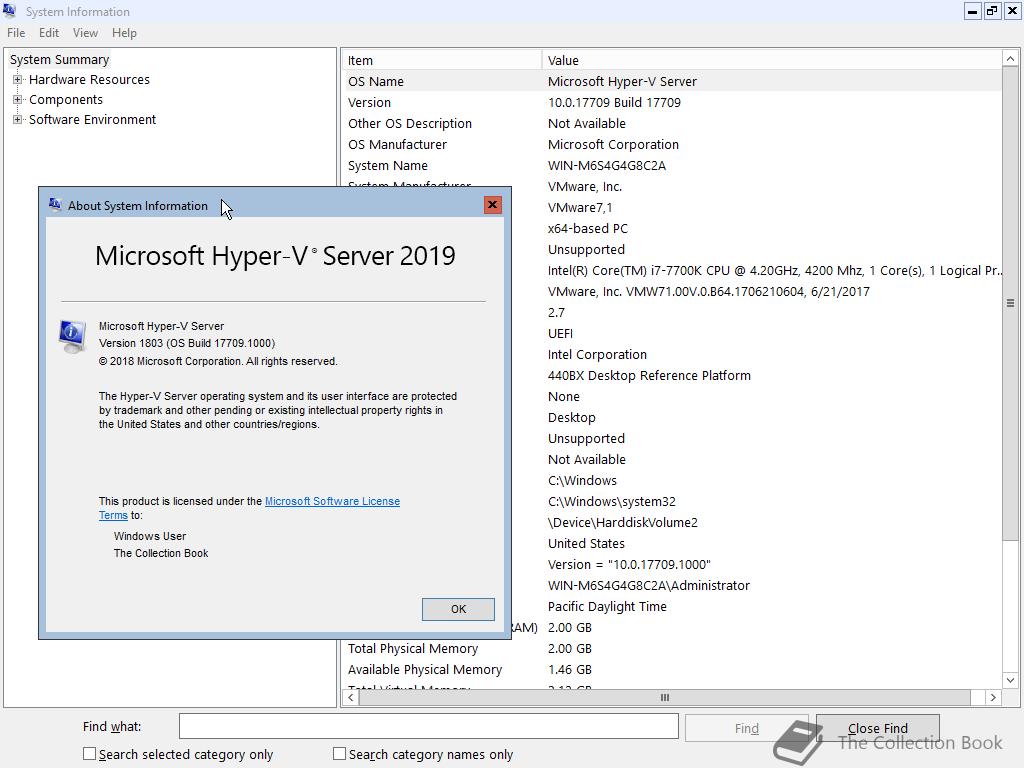This screenshot has width=1024, height=768.
Task: Click the computer info icon in About dialog
Action: click(72, 336)
